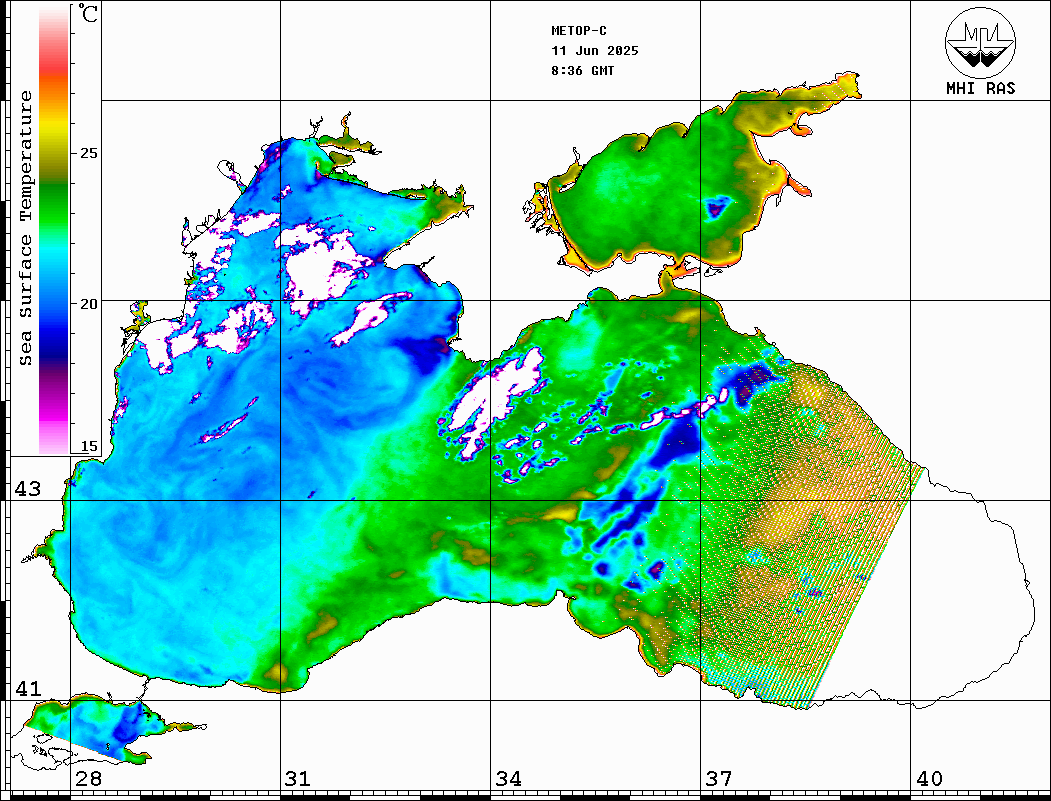Click longitude label 31

click(x=298, y=779)
